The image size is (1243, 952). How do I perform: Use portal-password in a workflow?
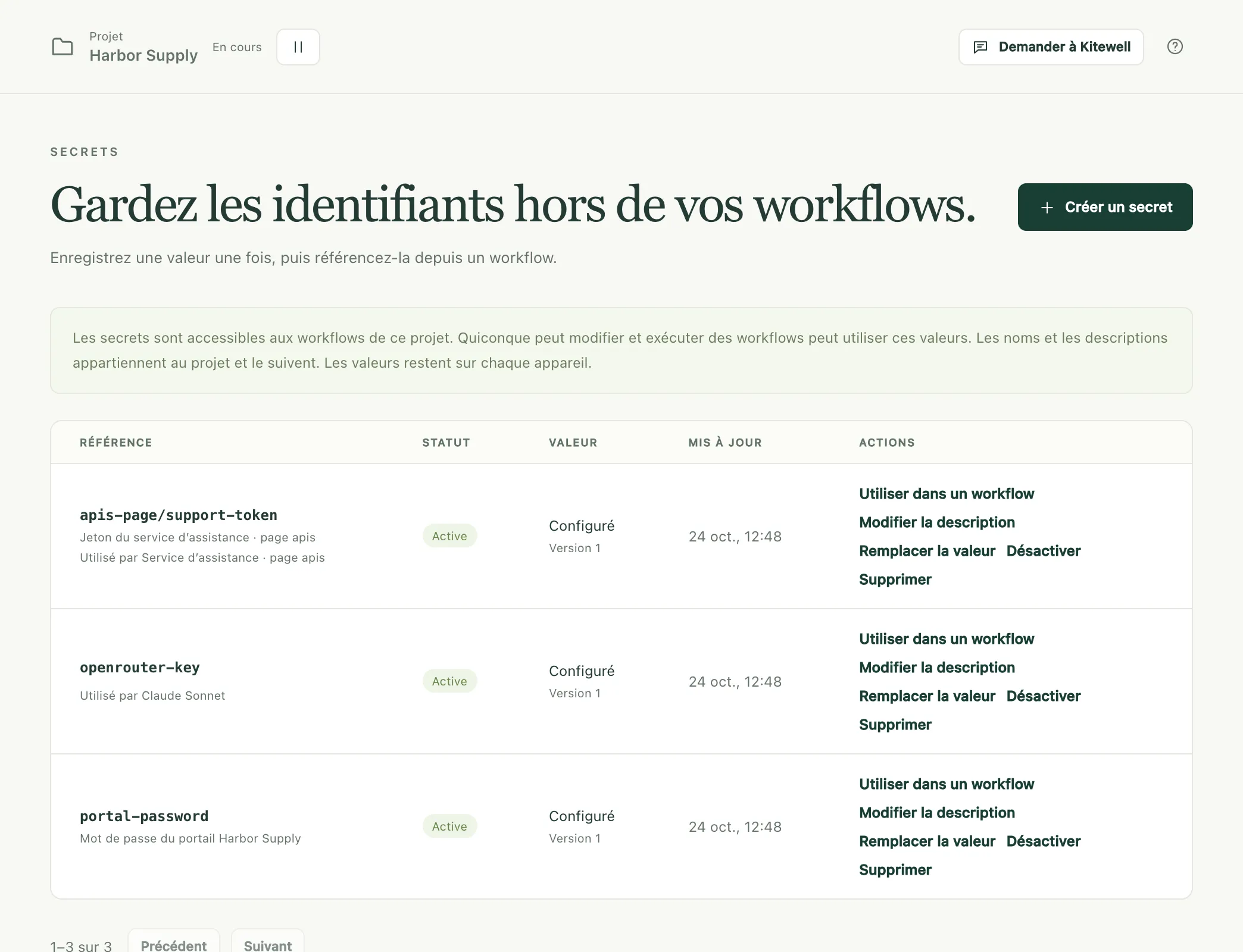946,784
